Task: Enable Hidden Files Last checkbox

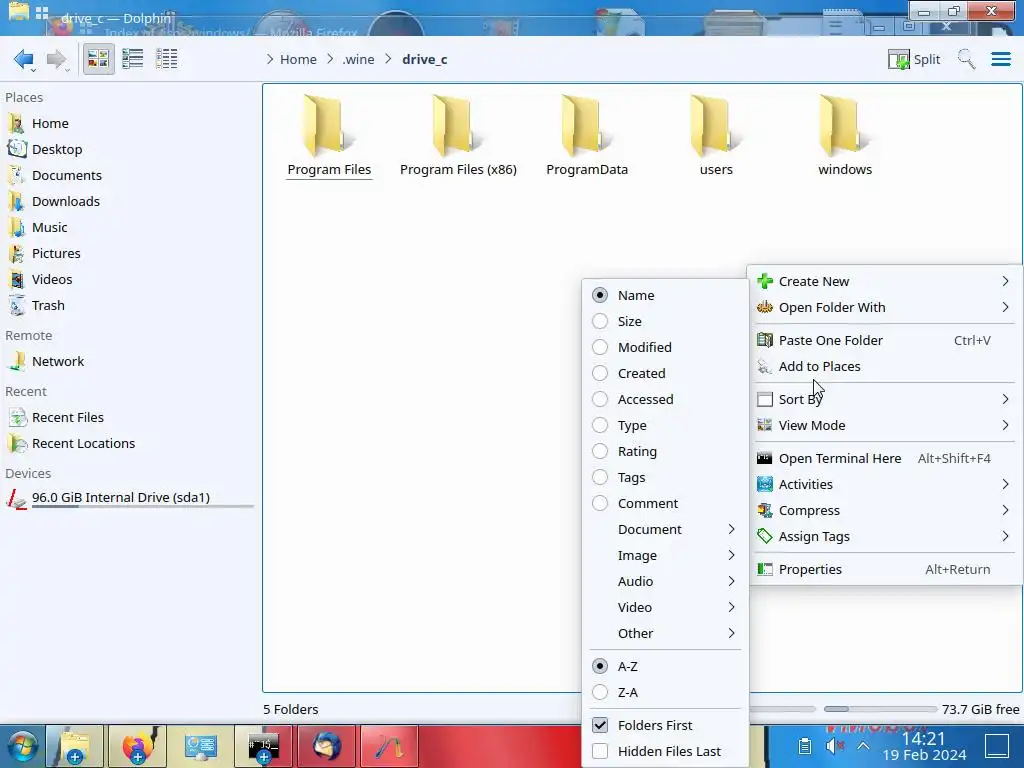Action: [600, 751]
